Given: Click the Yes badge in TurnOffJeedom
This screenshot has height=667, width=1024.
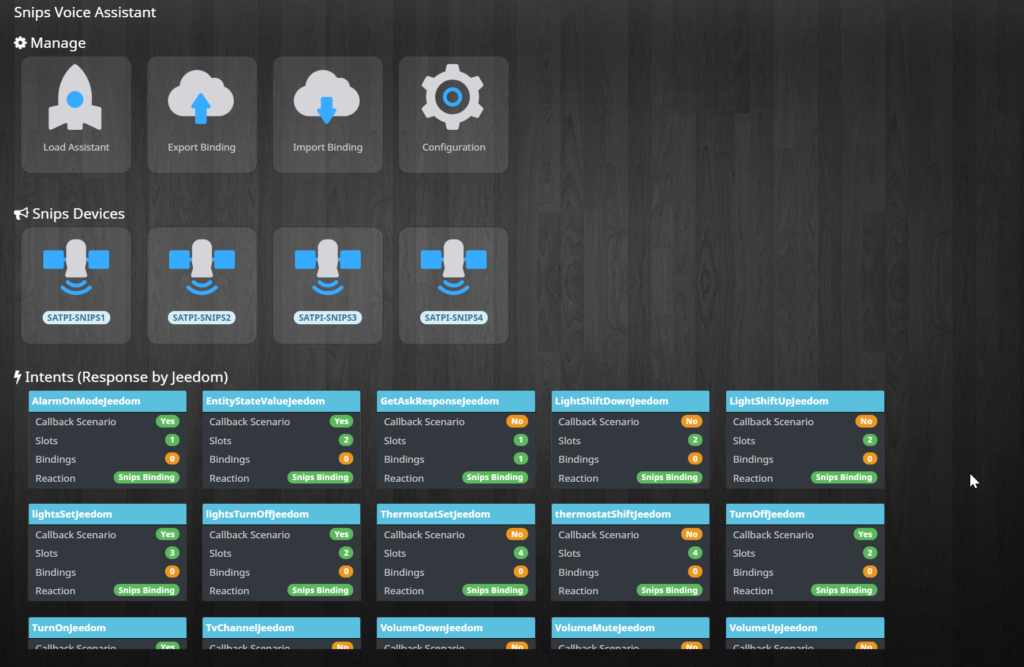Looking at the screenshot, I should (x=865, y=534).
